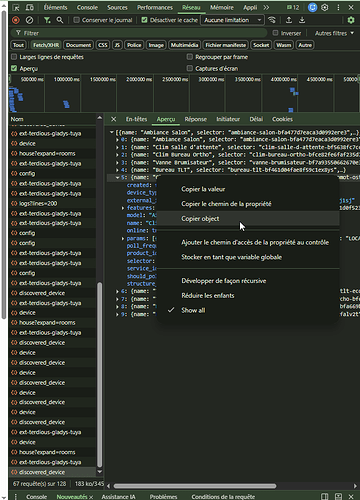Choose Copier la valeur
360x500 pixels.
pyautogui.click(x=248, y=189)
